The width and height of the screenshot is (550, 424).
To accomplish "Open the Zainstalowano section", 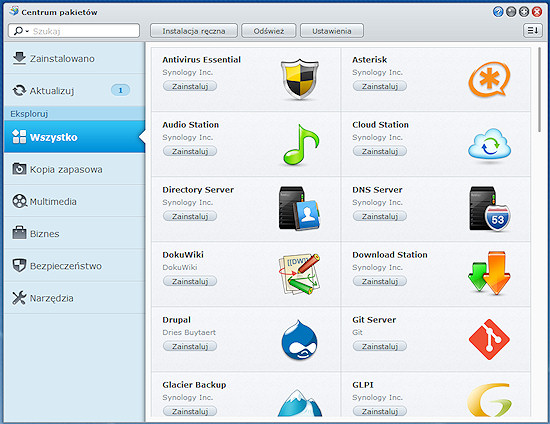I will (74, 58).
